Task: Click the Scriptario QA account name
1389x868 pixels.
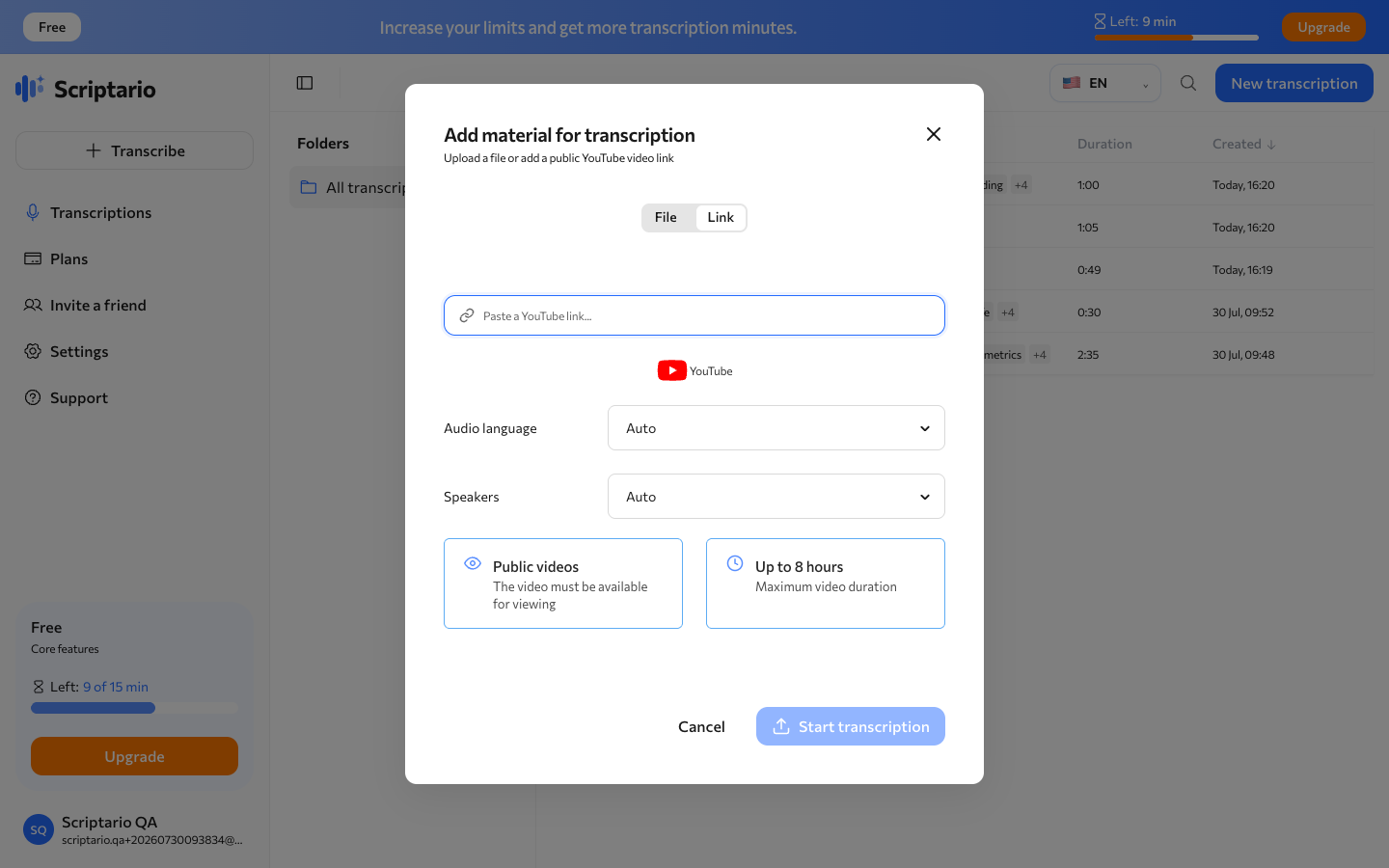Action: (109, 822)
